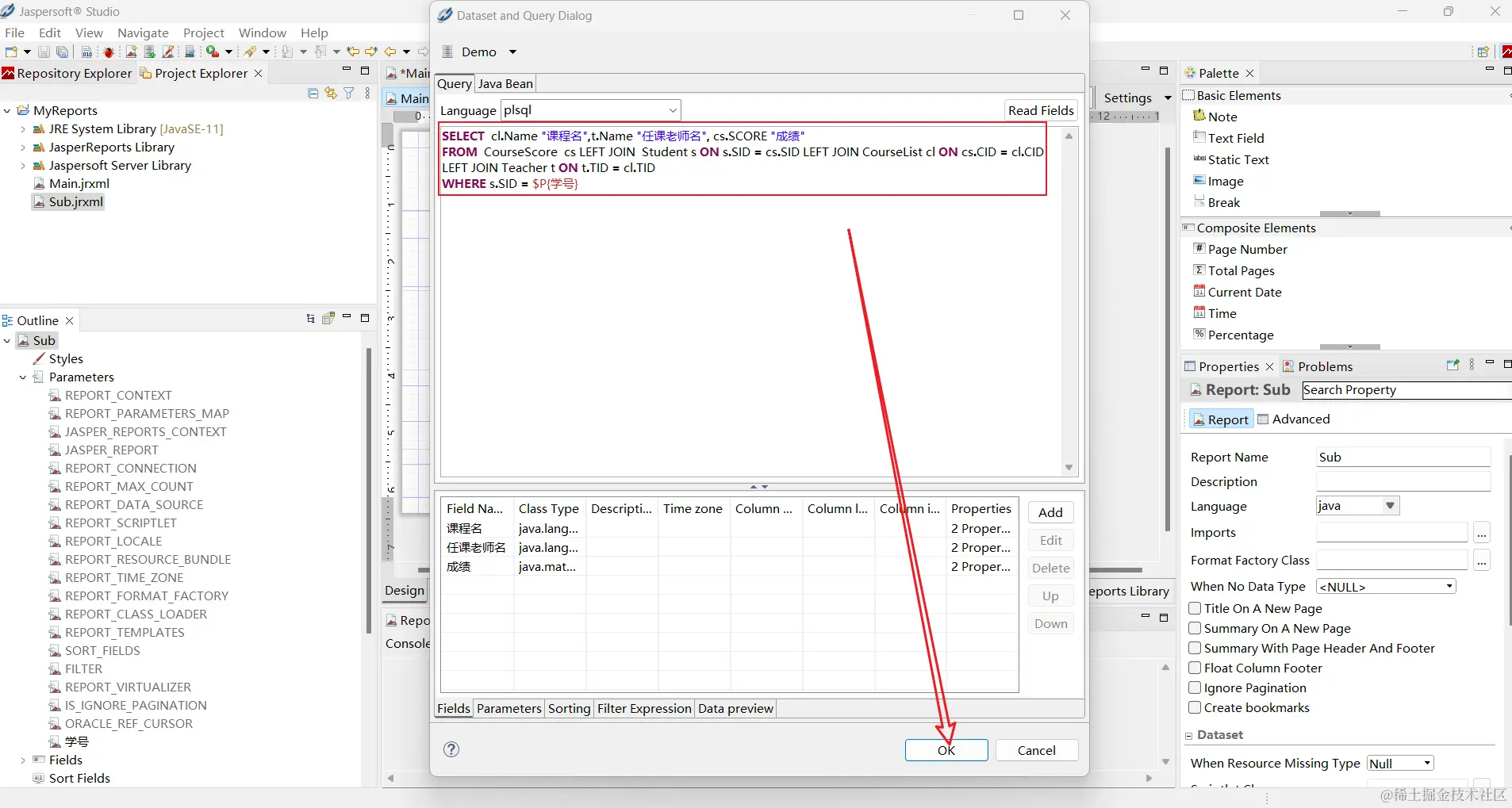The image size is (1512, 808).
Task: Click the Outline thumbnail mini-view icon
Action: pyautogui.click(x=328, y=318)
